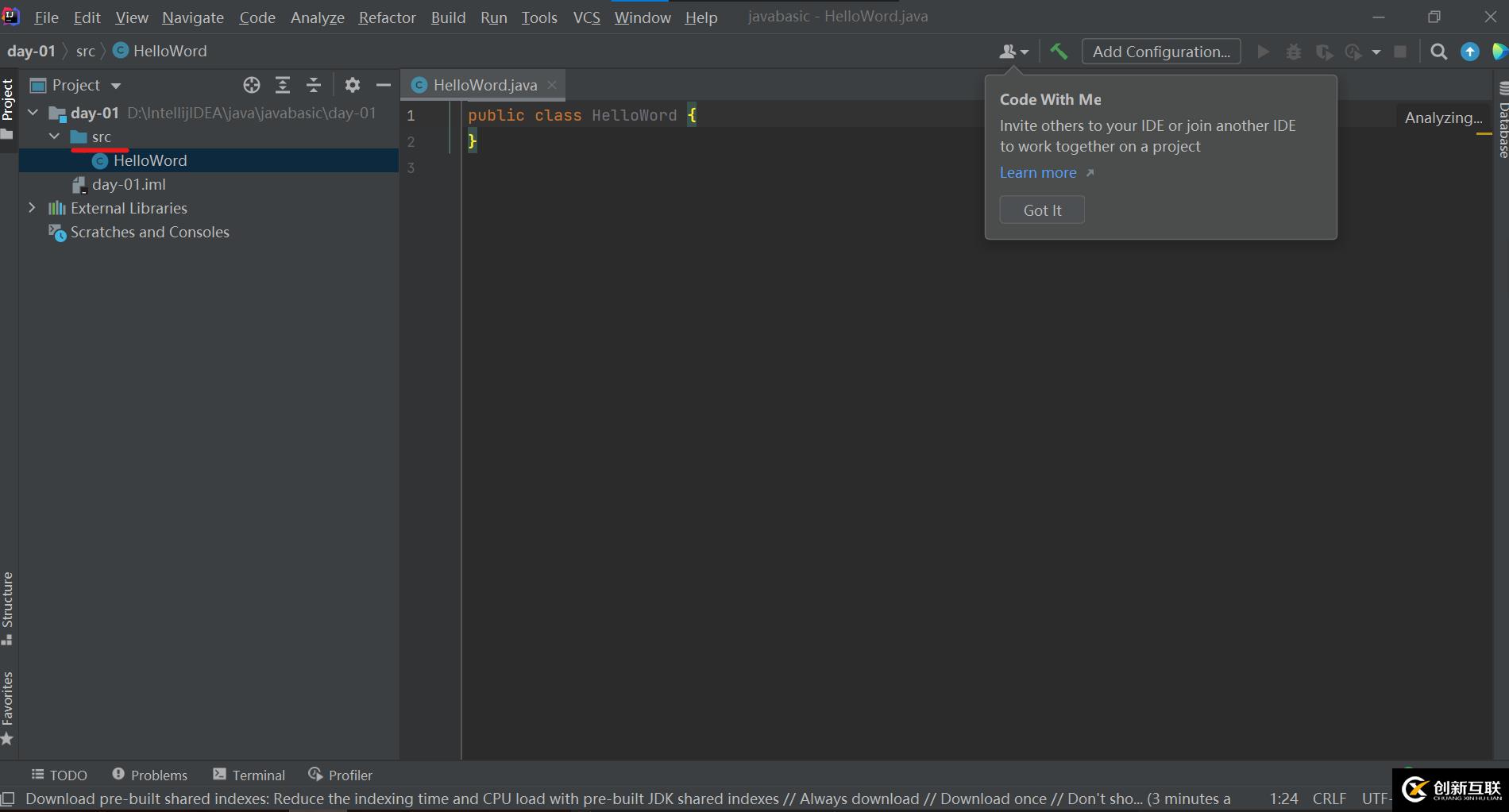Image resolution: width=1509 pixels, height=812 pixels.
Task: Expand External Libraries tree node
Action: (32, 208)
